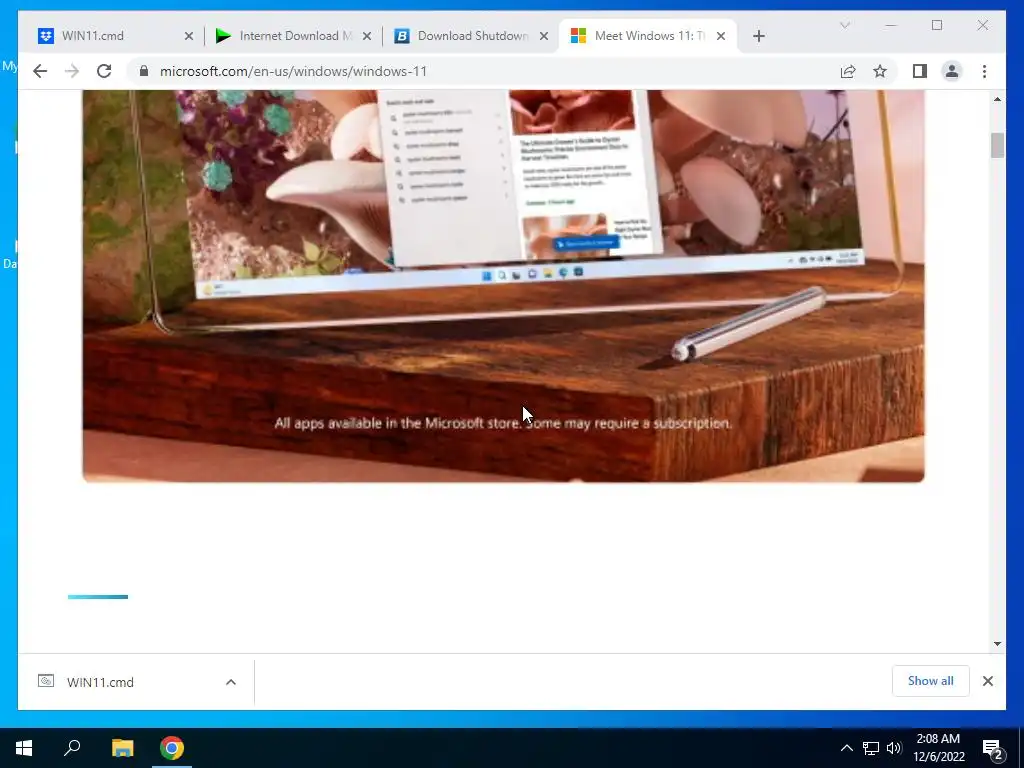Minimize the Chrome window
The height and width of the screenshot is (768, 1024).
tap(891, 25)
